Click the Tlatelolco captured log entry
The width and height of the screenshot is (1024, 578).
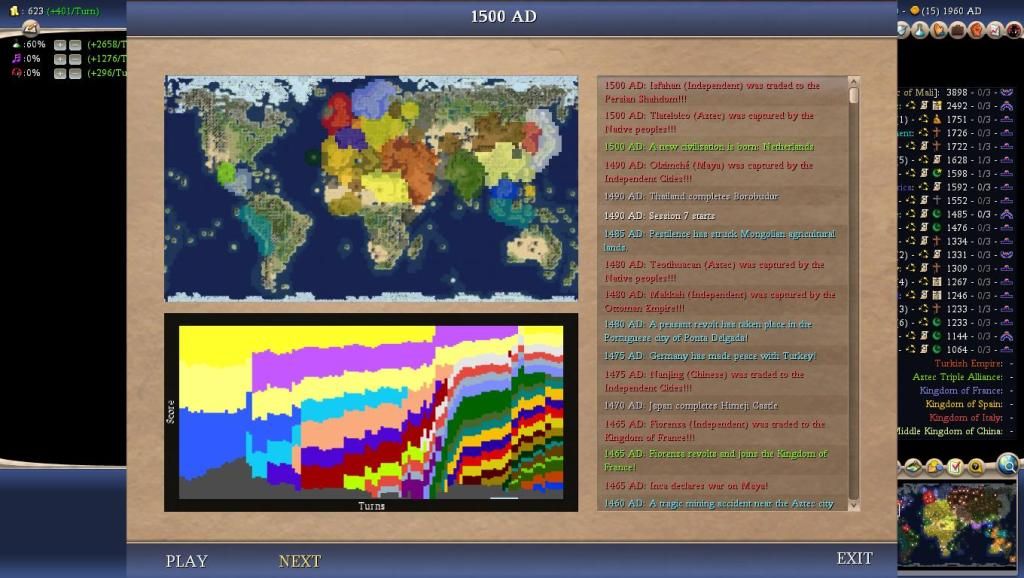click(709, 122)
